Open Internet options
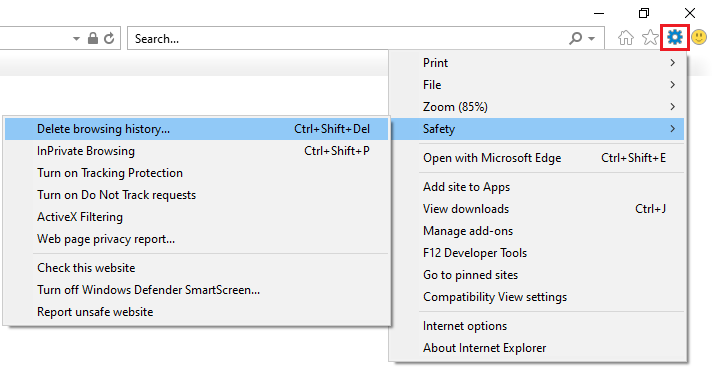This screenshot has height=373, width=712. pyautogui.click(x=538, y=326)
